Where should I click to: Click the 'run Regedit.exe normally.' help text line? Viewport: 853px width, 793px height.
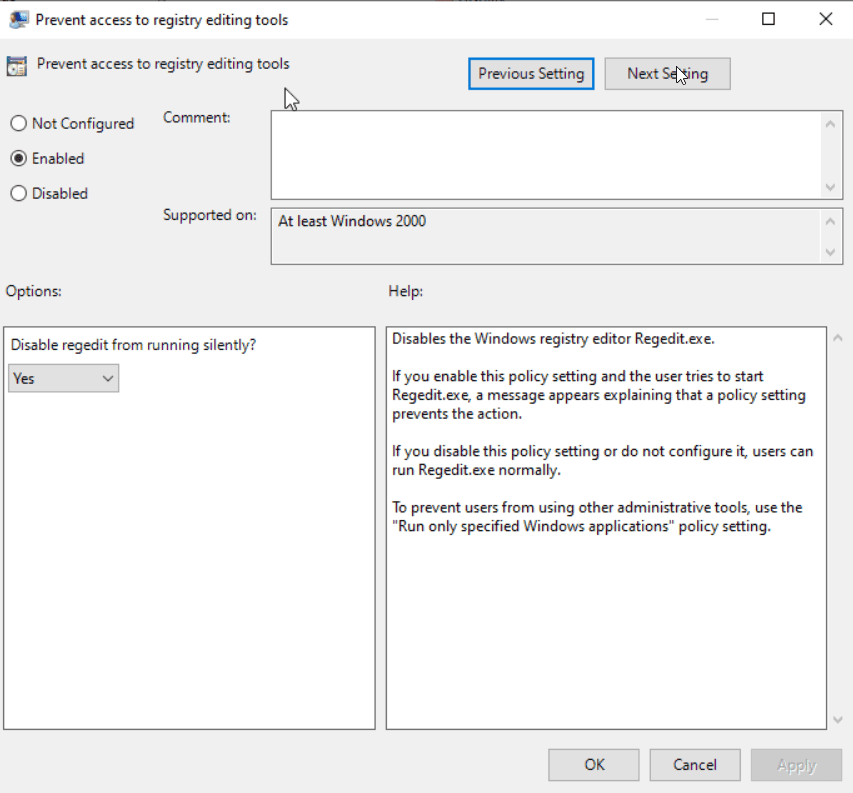[x=477, y=470]
